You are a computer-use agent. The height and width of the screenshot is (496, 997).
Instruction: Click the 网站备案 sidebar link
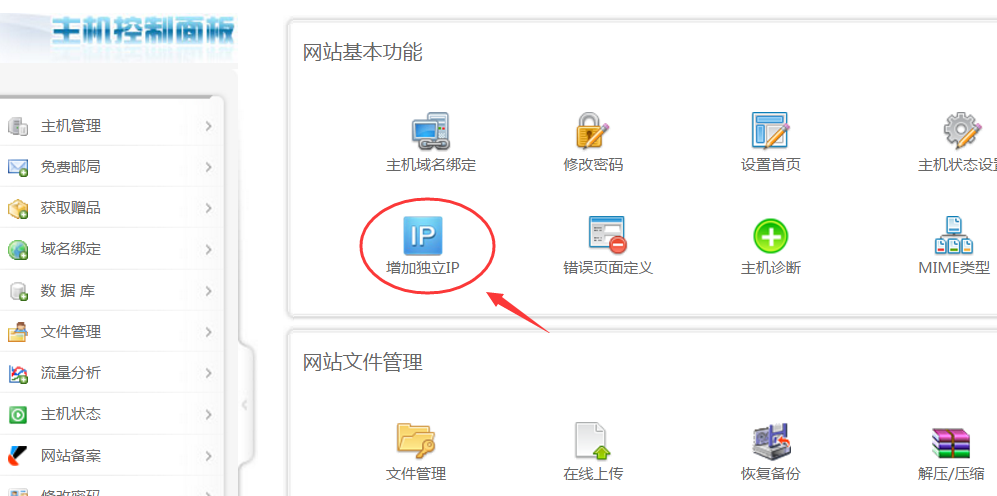tap(70, 456)
